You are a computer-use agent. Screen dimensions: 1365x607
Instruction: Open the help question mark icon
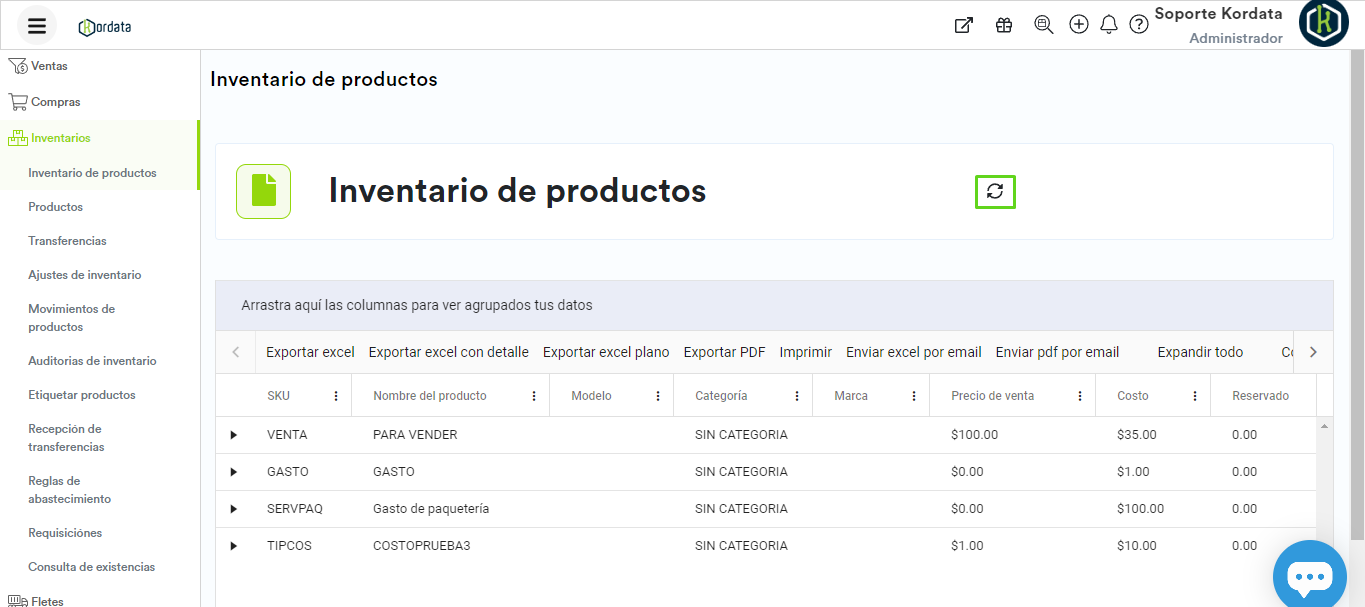pos(1138,25)
